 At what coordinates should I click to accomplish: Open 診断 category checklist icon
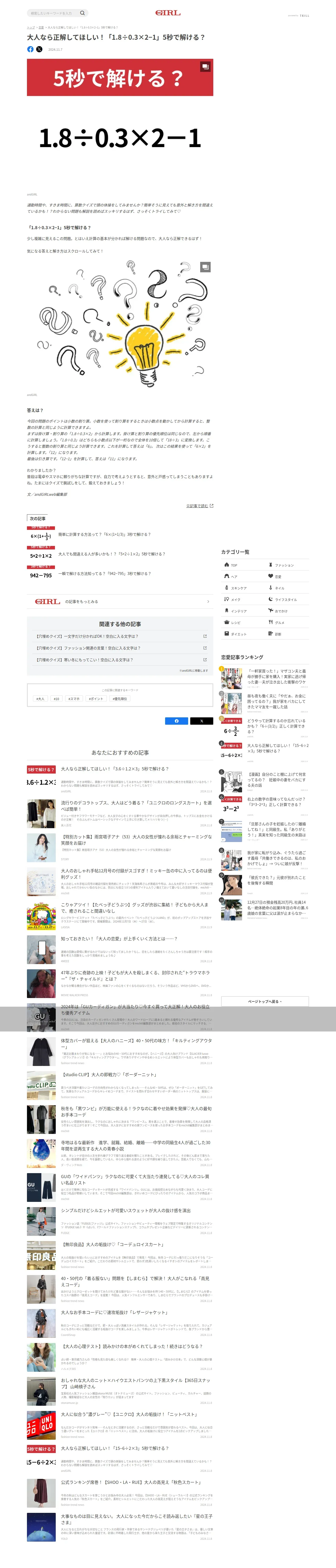[271, 634]
